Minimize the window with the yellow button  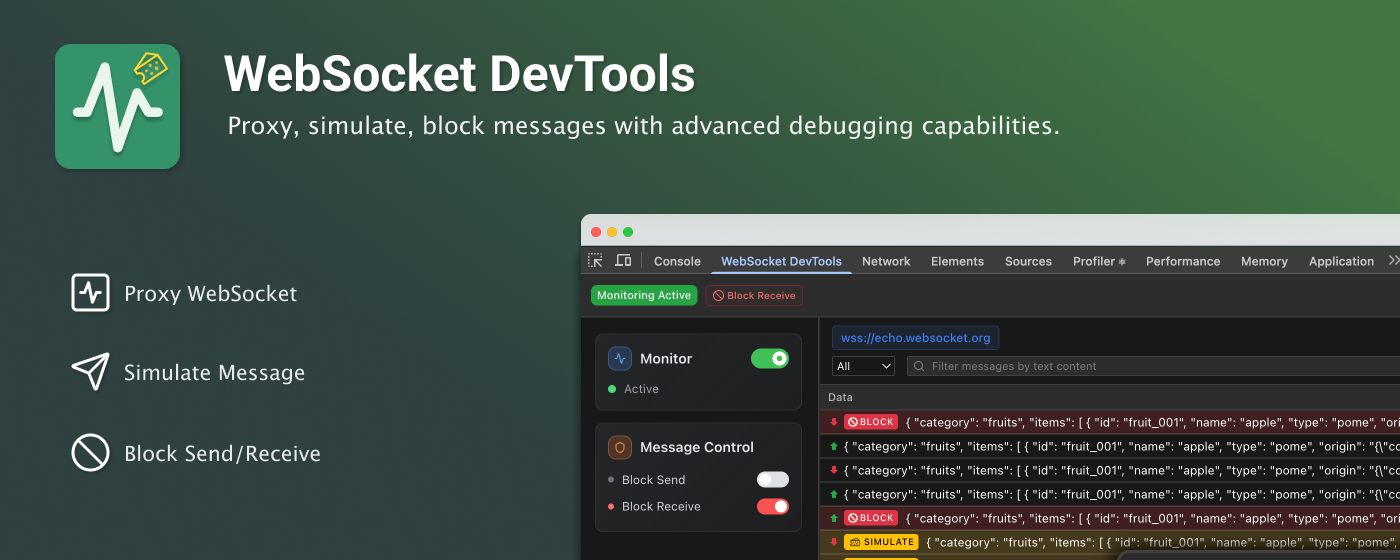point(611,231)
